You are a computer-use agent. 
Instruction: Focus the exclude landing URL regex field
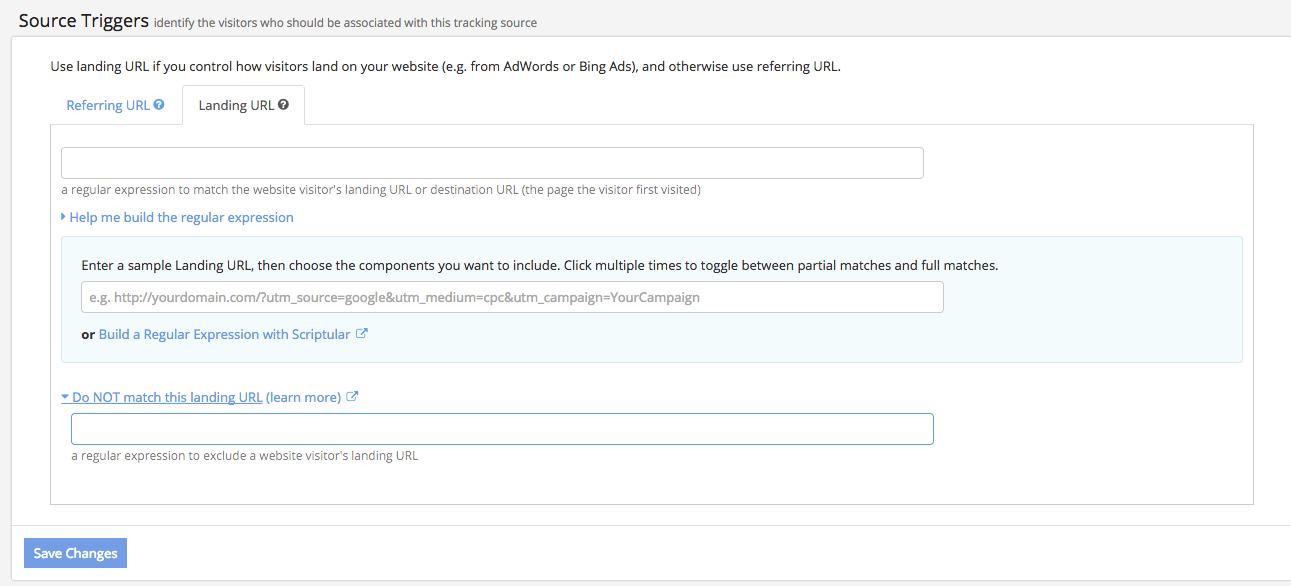click(x=502, y=429)
